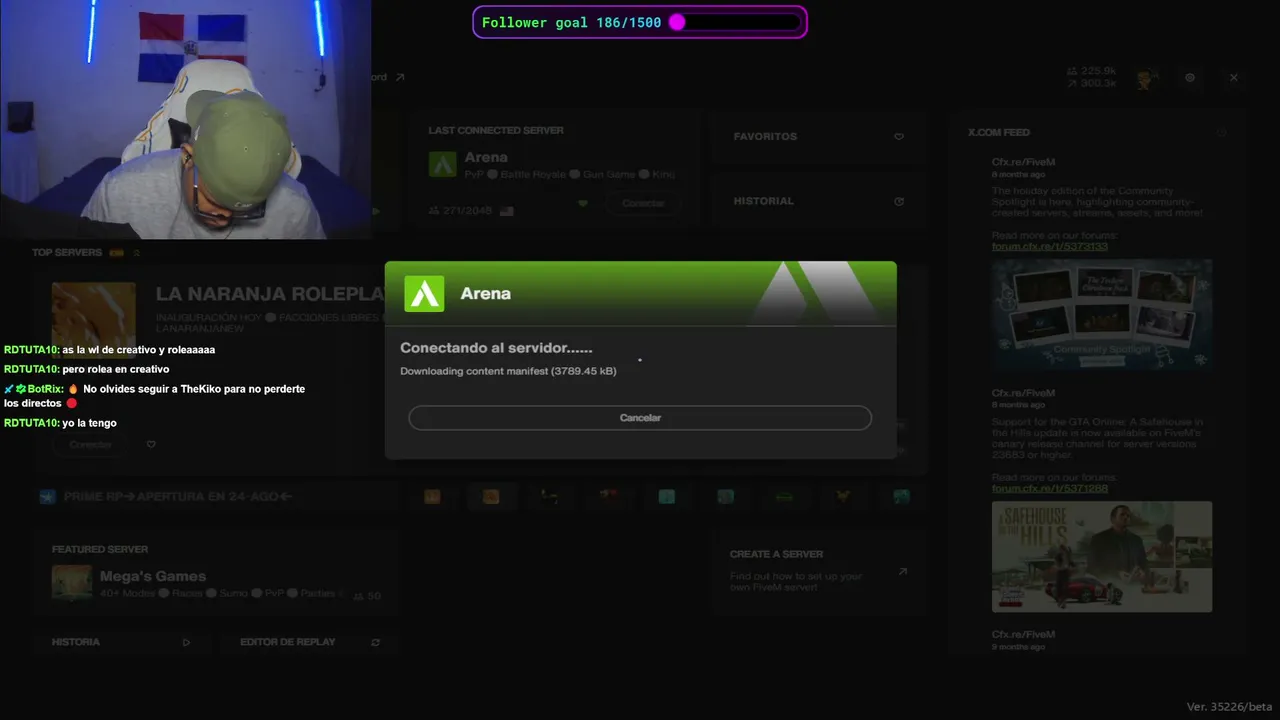The height and width of the screenshot is (720, 1280).
Task: Click the Arena icon under Last Connected Server
Action: point(442,165)
